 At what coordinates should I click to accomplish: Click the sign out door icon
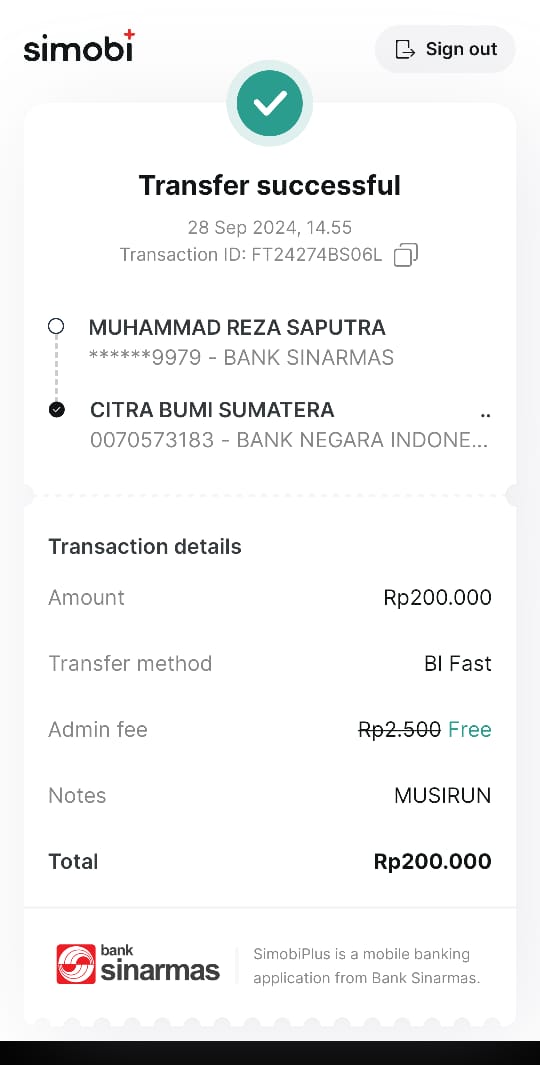(x=405, y=49)
